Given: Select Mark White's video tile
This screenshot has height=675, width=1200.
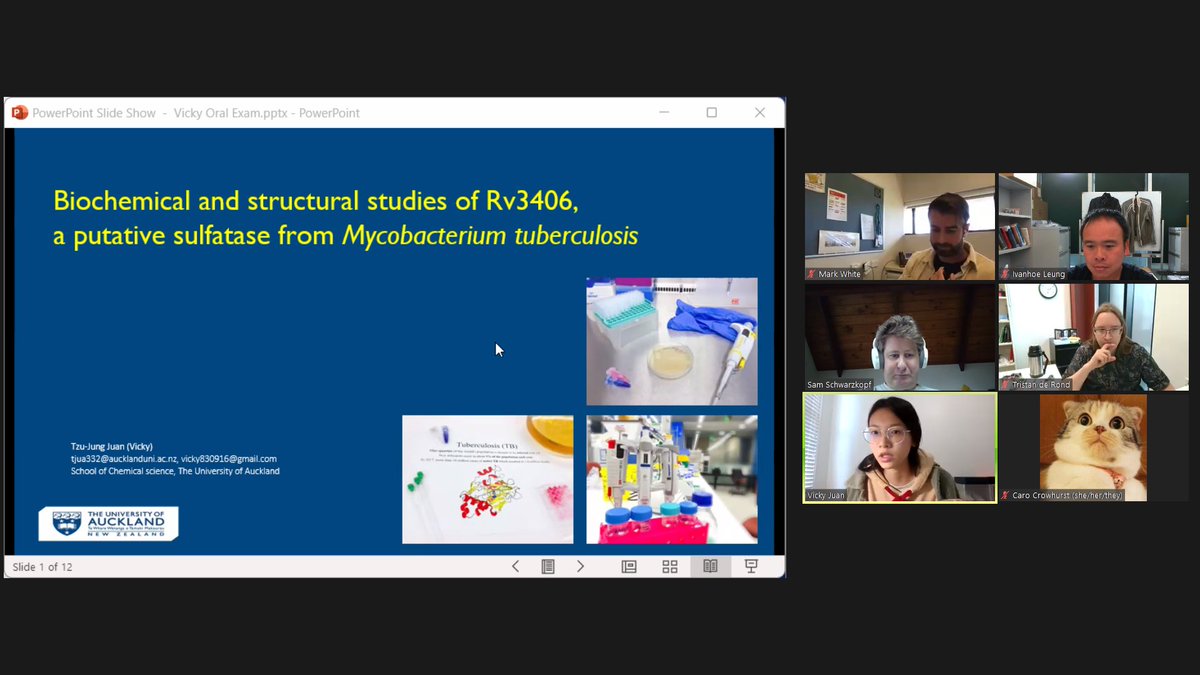Looking at the screenshot, I should pos(900,226).
